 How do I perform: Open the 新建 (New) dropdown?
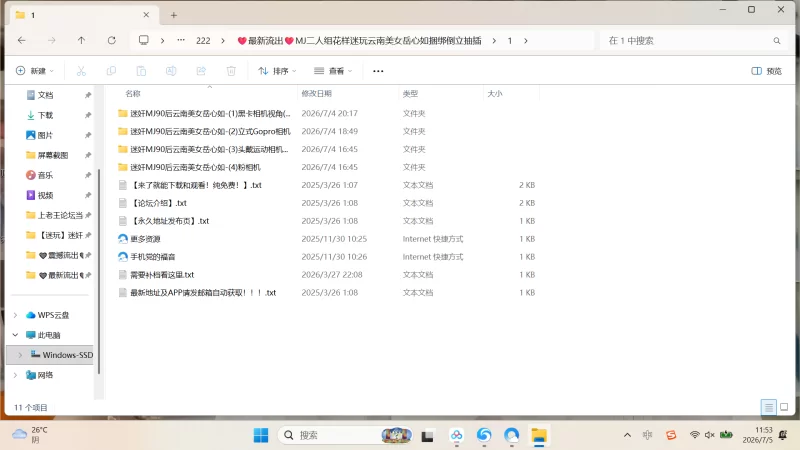pos(35,71)
